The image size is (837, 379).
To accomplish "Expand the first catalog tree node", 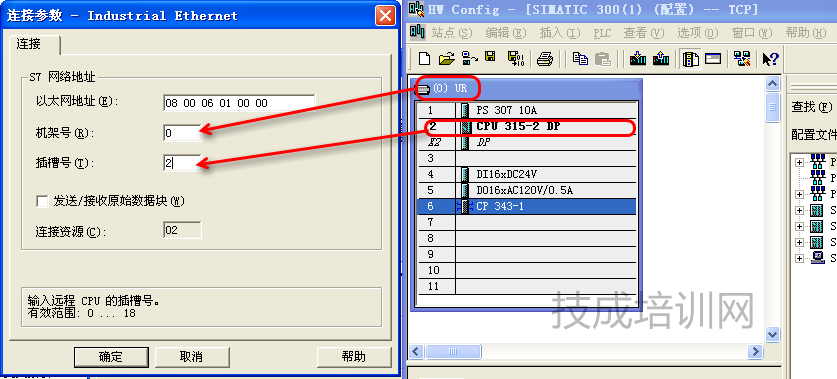I will pos(799,162).
